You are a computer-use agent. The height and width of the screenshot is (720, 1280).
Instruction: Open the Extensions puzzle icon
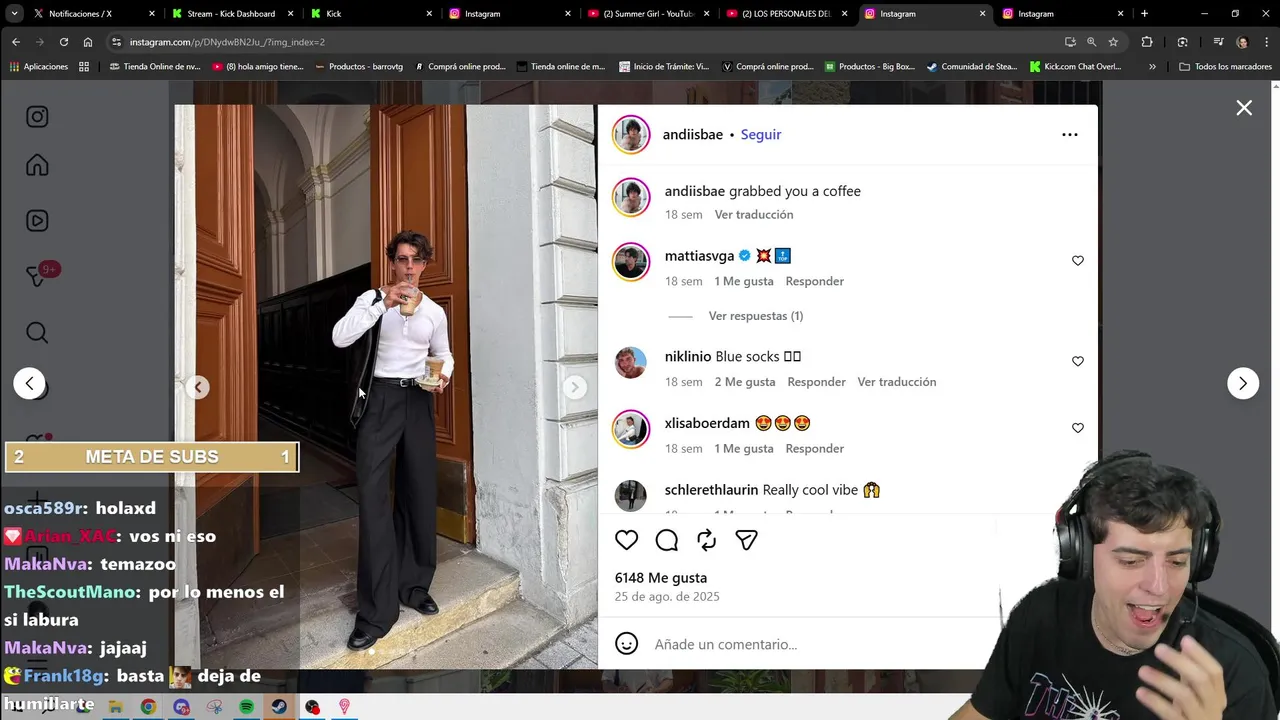click(1147, 42)
